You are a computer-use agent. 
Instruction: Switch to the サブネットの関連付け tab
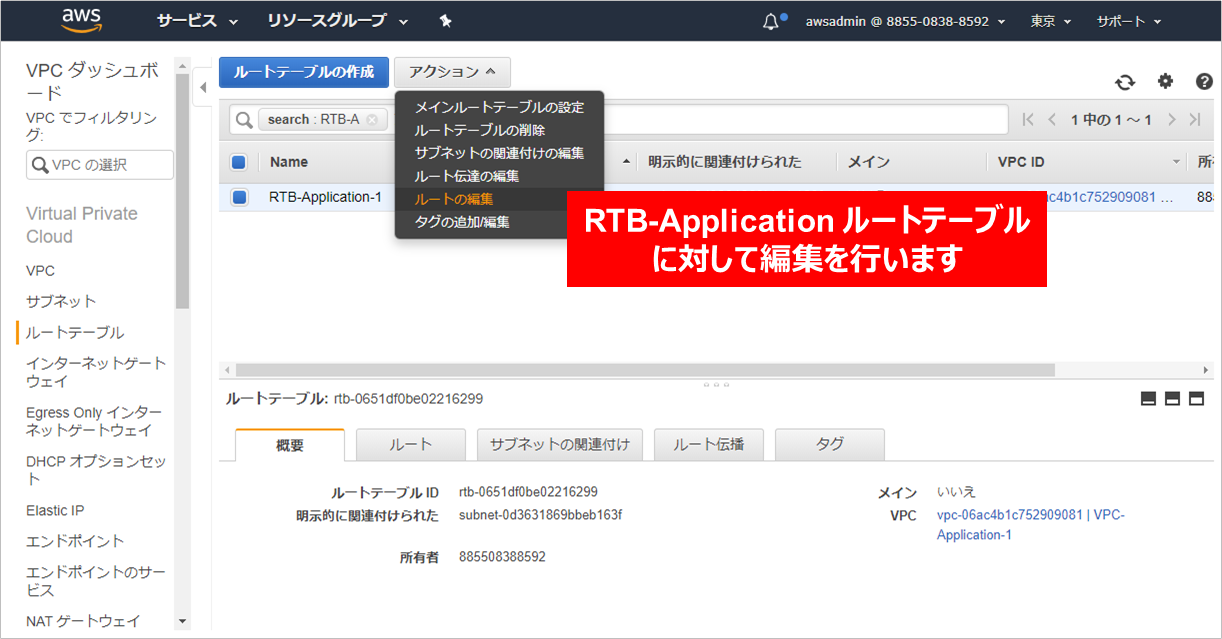pyautogui.click(x=560, y=444)
